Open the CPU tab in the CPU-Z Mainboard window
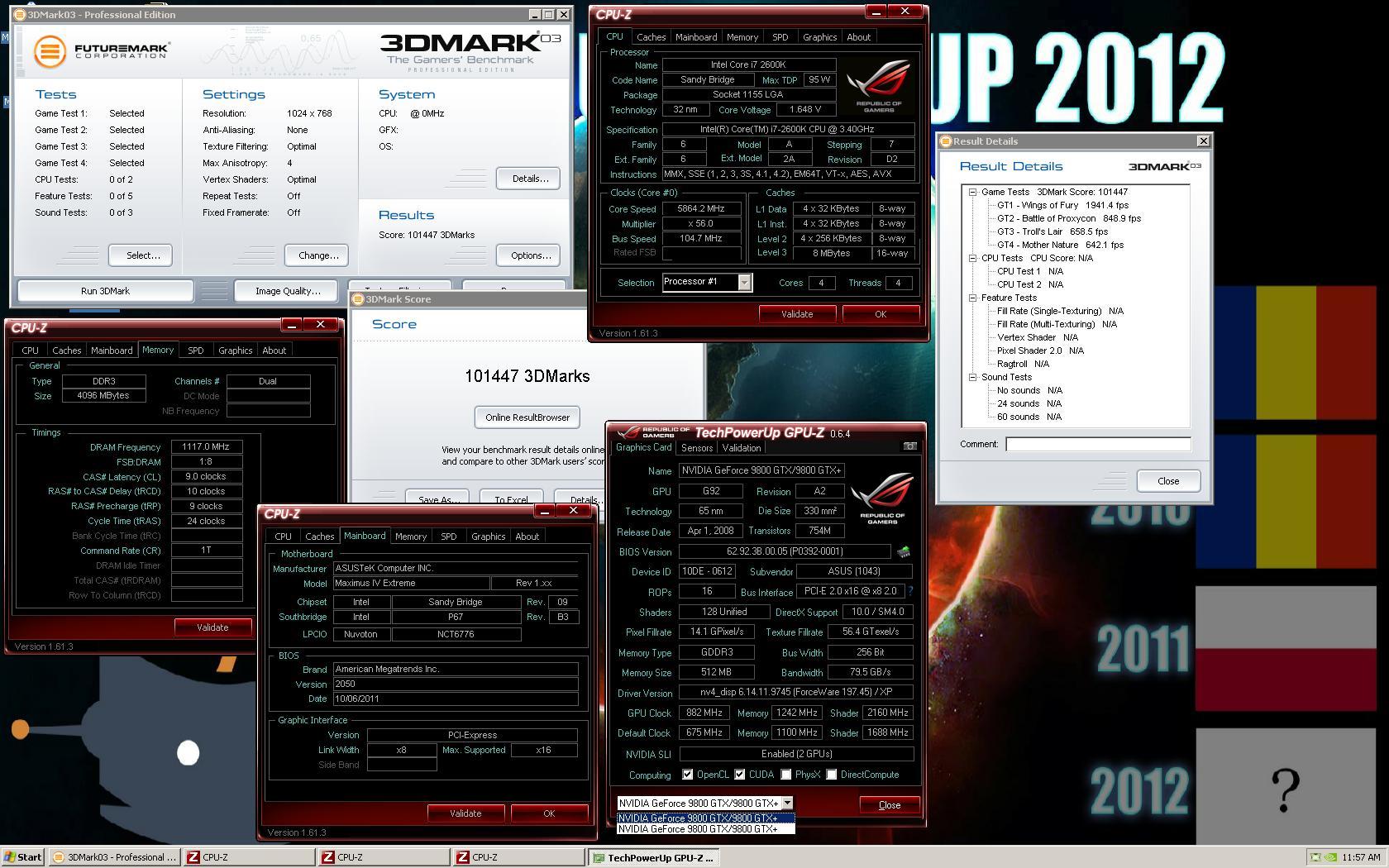This screenshot has height=868, width=1389. (283, 537)
